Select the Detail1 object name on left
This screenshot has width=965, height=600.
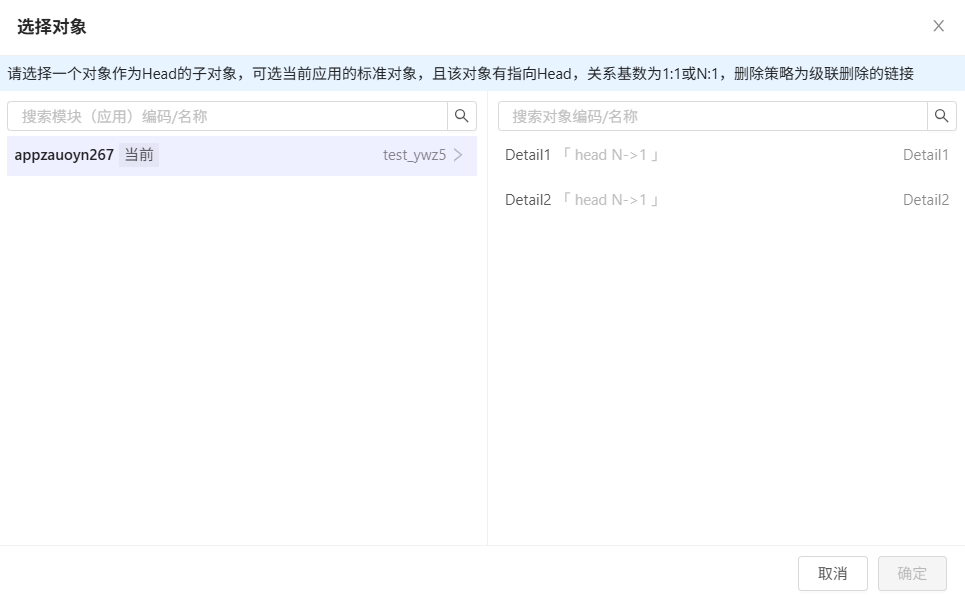tap(528, 155)
